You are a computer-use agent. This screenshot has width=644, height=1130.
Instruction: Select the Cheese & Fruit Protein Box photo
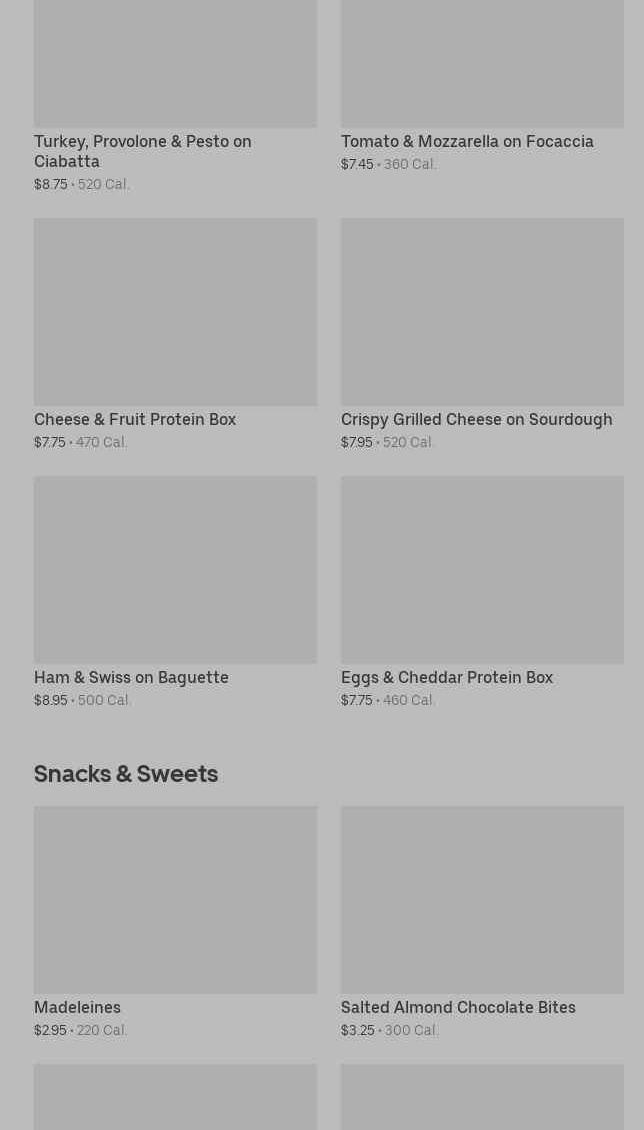[x=175, y=312]
